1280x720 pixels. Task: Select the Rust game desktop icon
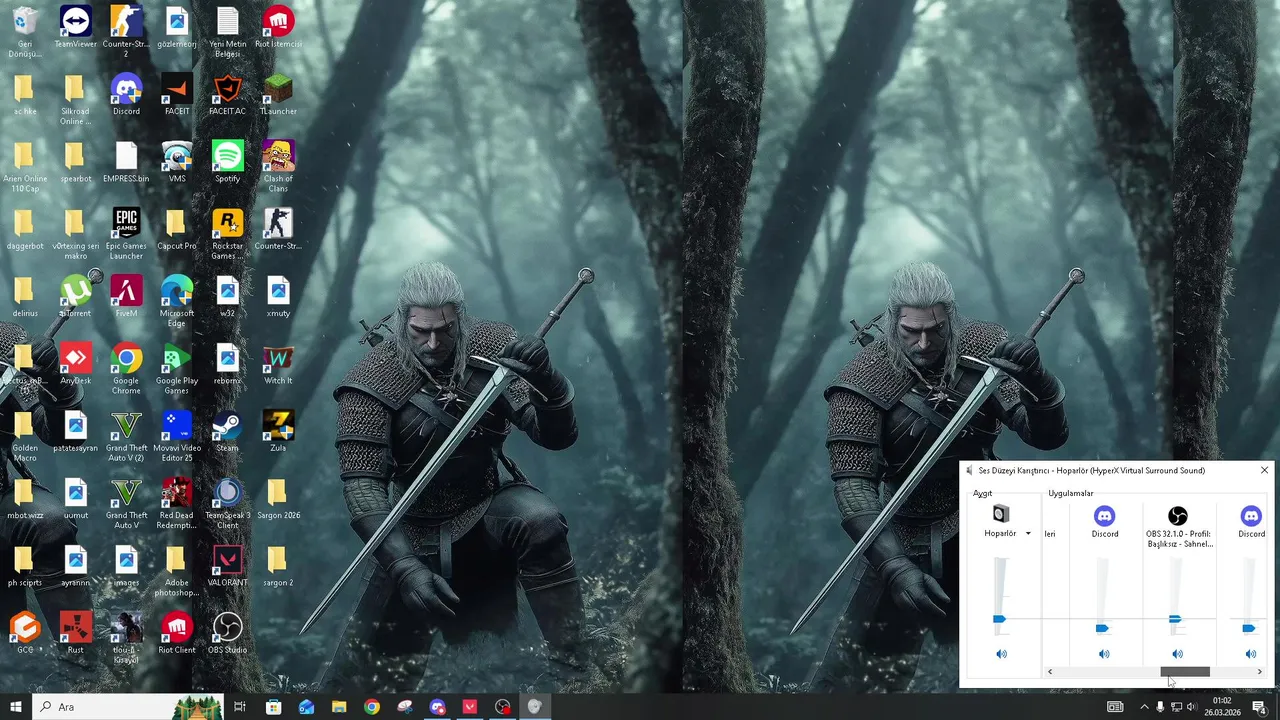click(75, 633)
